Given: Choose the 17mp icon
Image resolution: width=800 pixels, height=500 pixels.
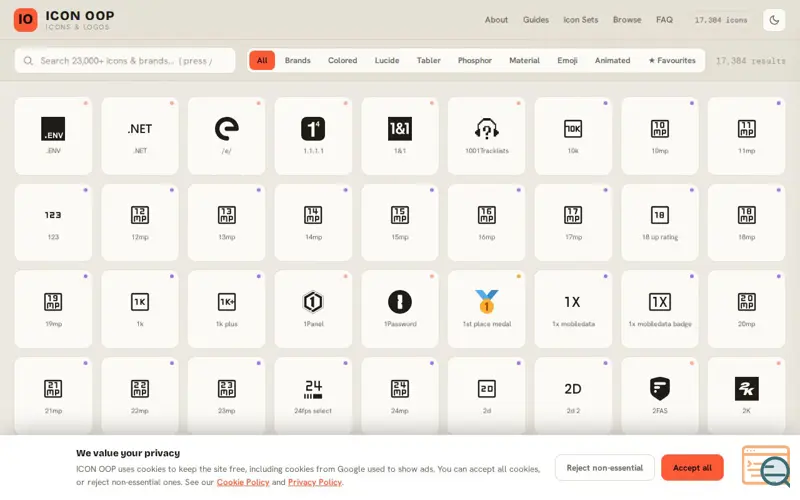Looking at the screenshot, I should pyautogui.click(x=573, y=222).
